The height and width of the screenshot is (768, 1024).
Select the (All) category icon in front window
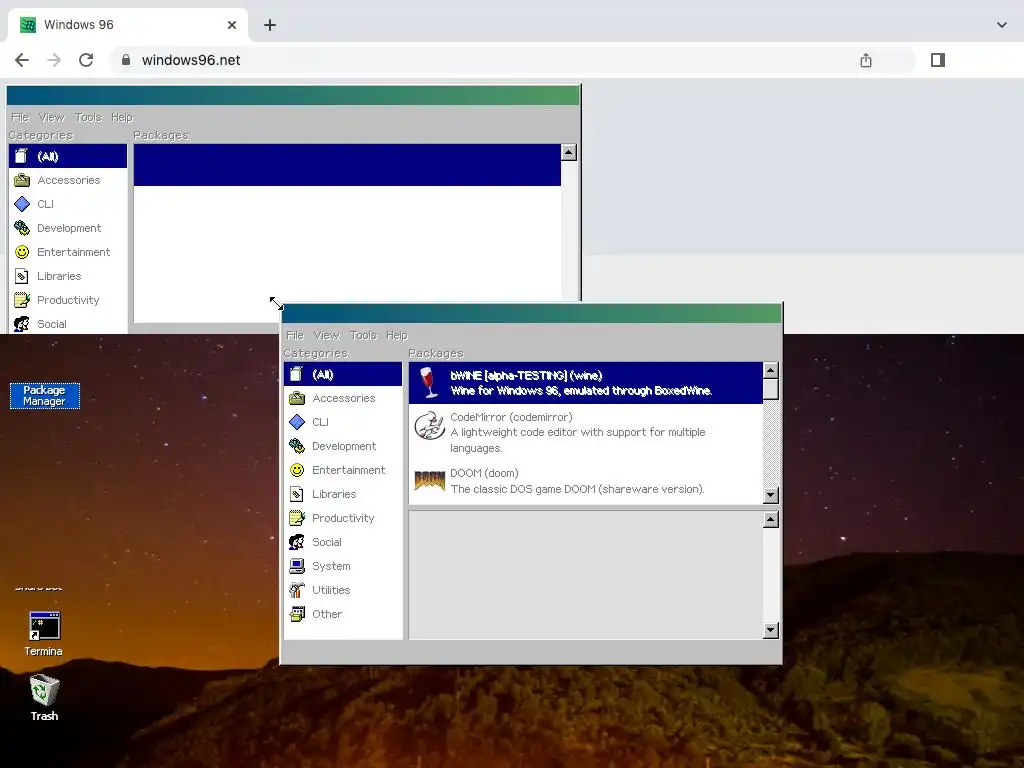point(296,374)
